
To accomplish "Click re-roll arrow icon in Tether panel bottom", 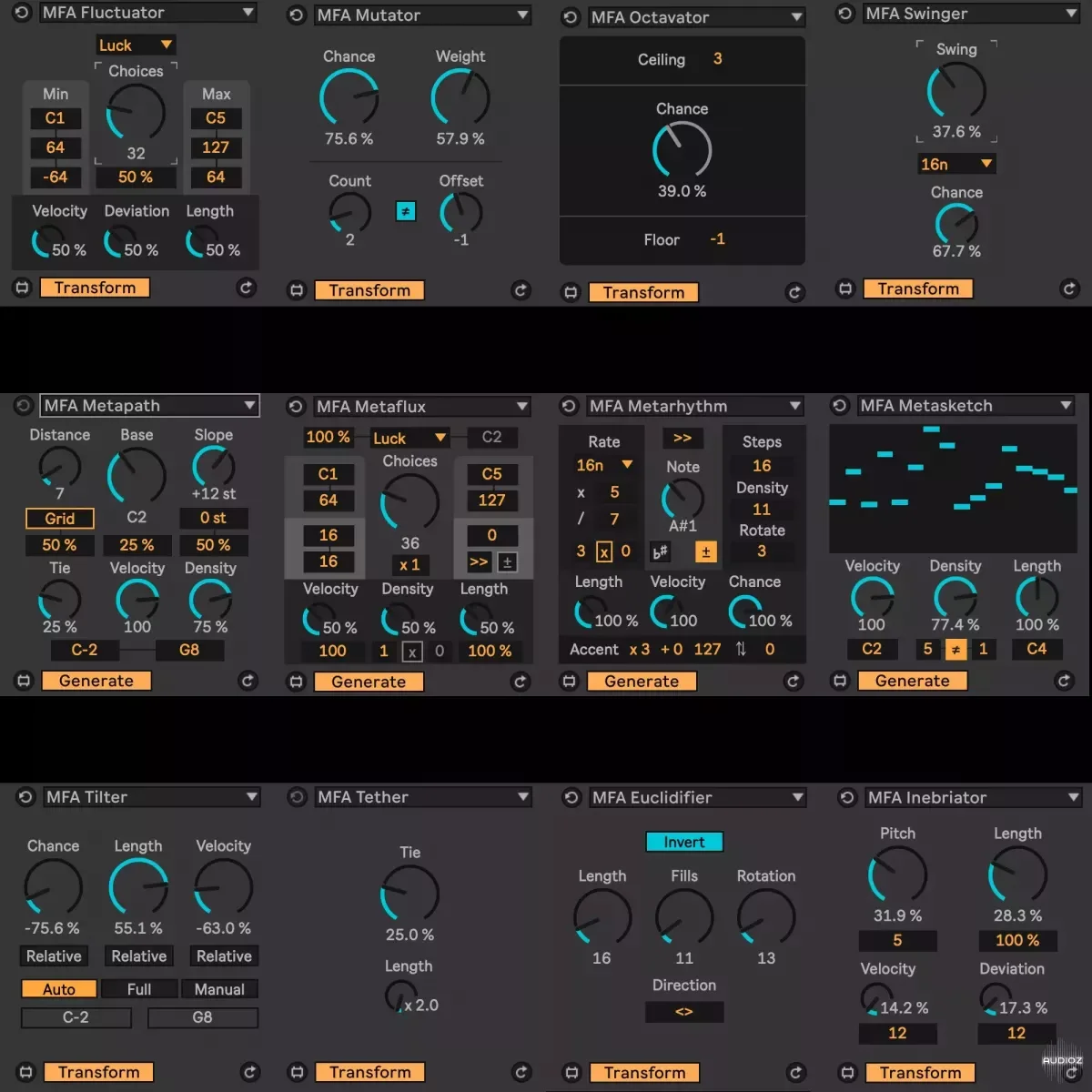I will pos(521,1072).
